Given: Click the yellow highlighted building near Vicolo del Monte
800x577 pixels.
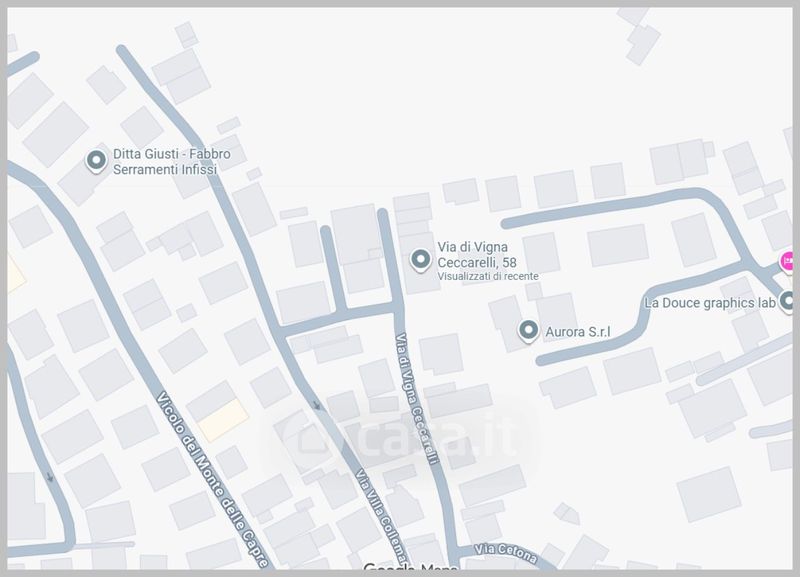Looking at the screenshot, I should coord(223,419).
